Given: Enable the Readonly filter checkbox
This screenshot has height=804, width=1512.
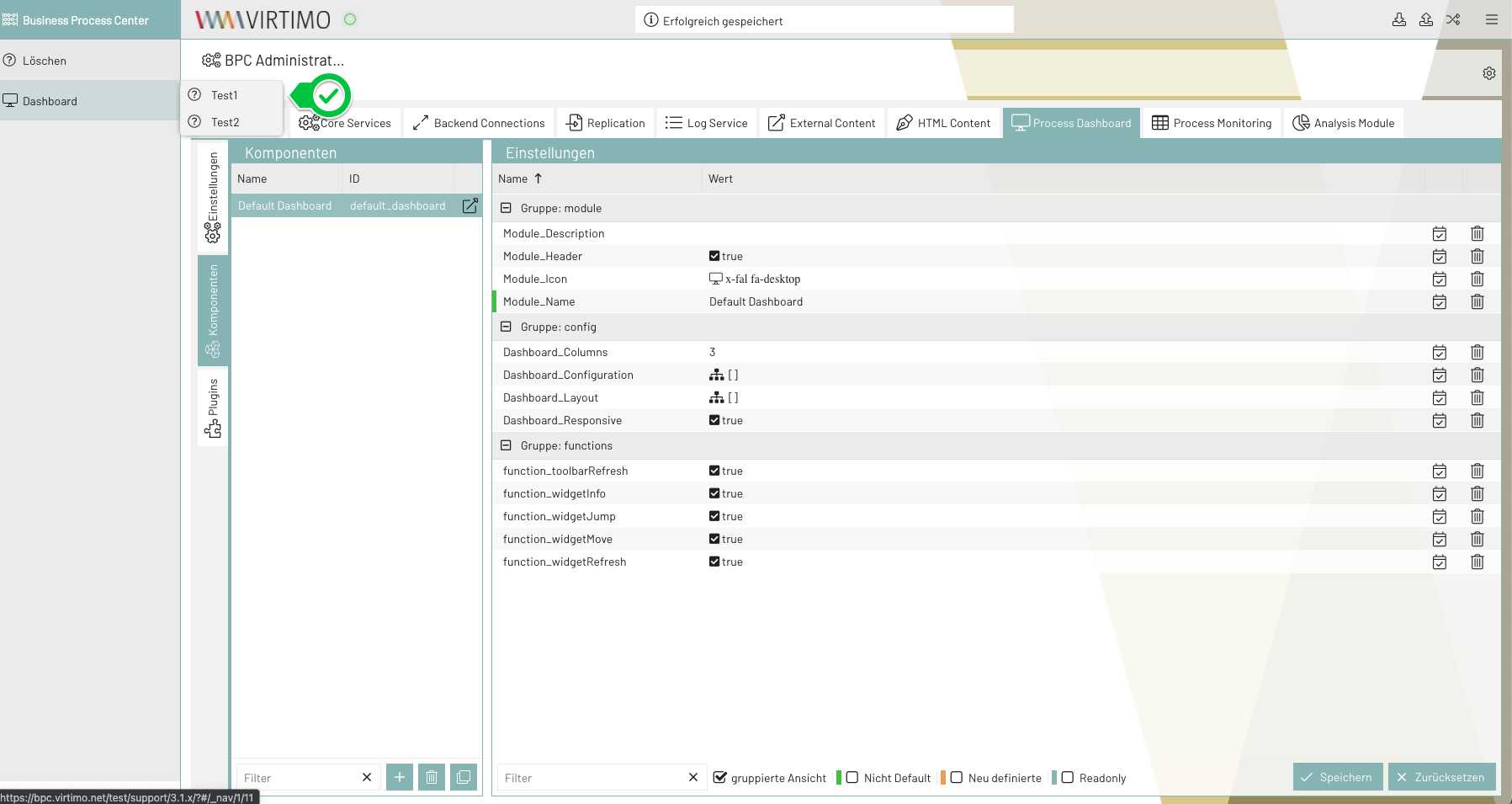Looking at the screenshot, I should pos(1068,777).
